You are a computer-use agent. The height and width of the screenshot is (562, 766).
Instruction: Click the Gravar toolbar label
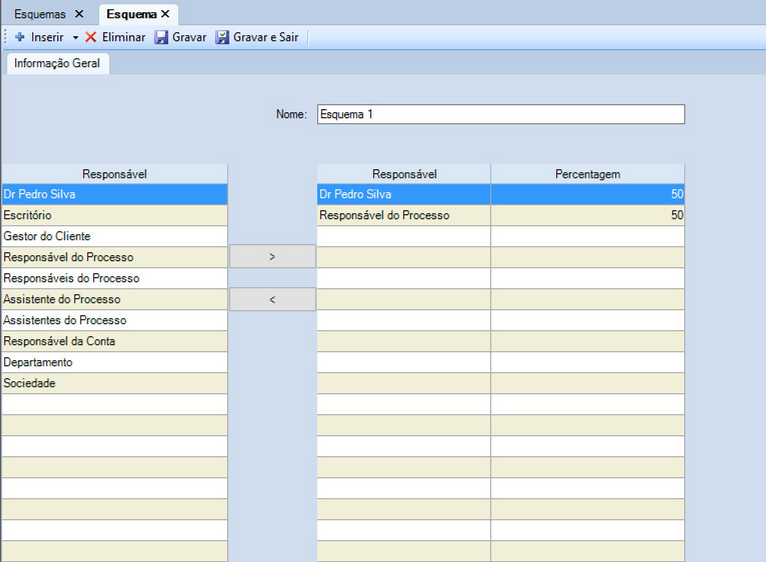click(x=189, y=37)
